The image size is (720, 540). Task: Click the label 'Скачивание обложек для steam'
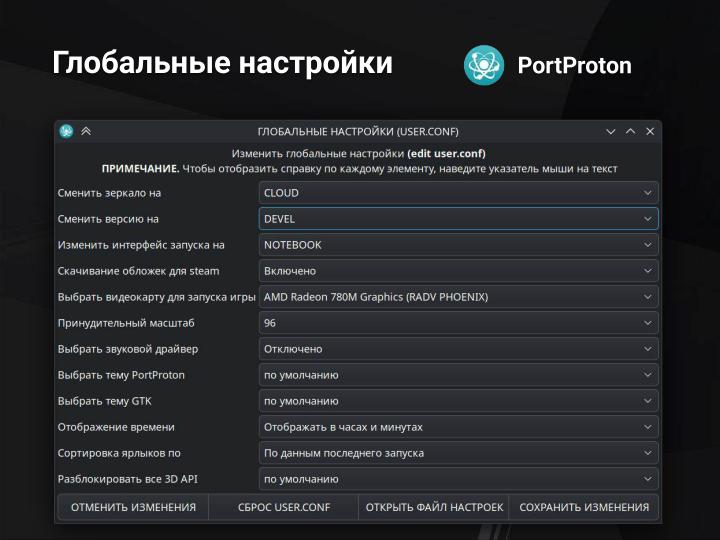tap(138, 271)
